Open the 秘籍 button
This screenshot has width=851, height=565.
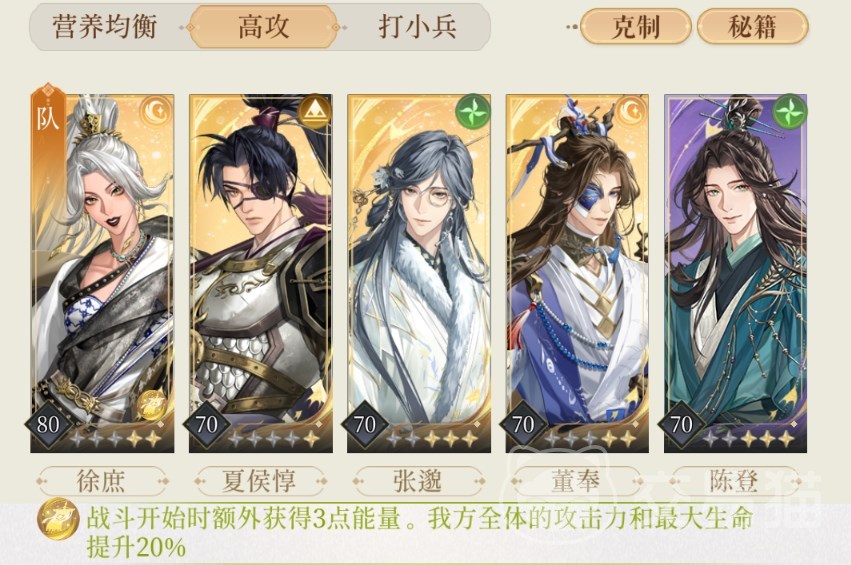pos(752,27)
